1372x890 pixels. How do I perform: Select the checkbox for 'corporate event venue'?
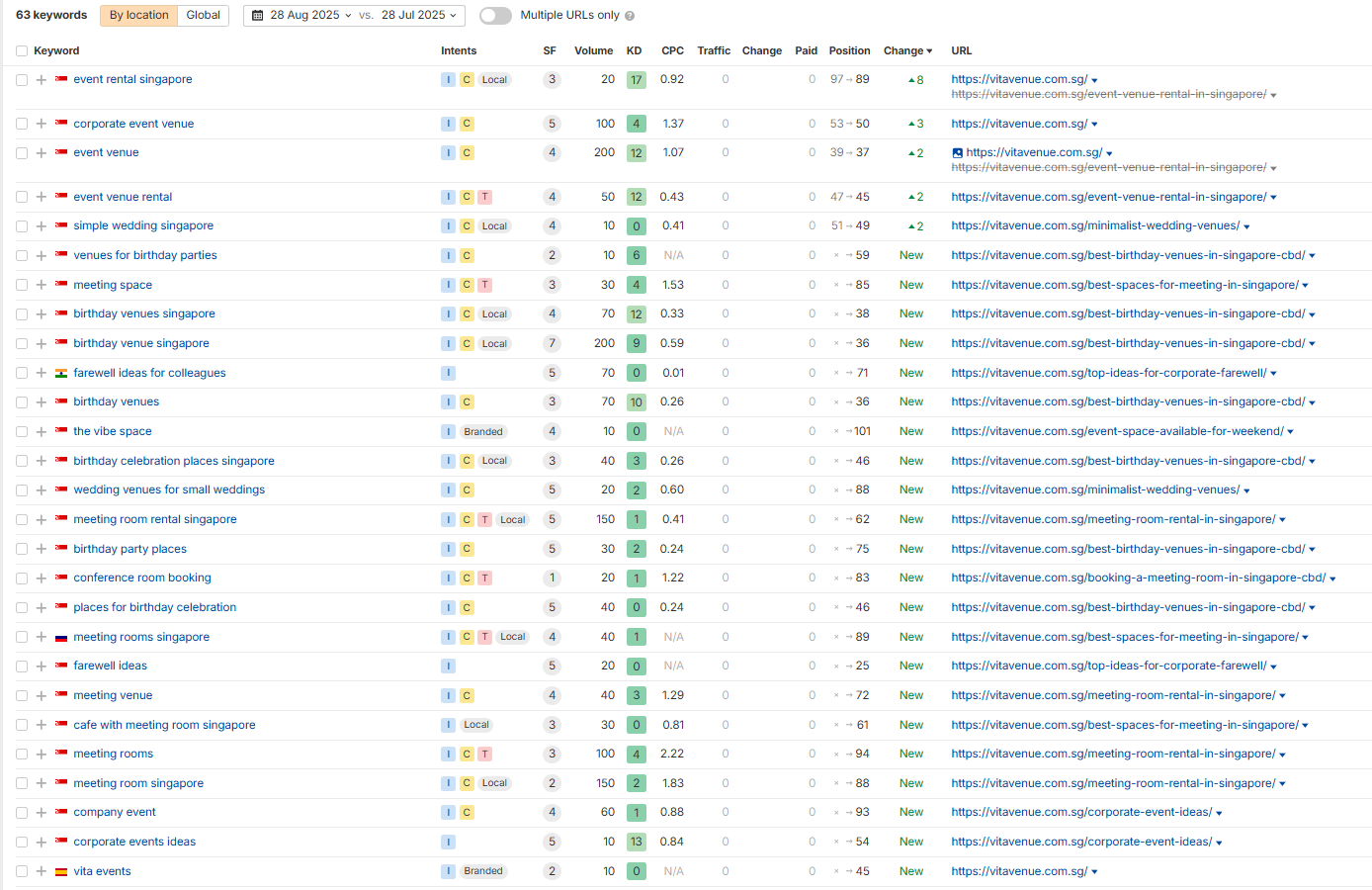click(22, 125)
